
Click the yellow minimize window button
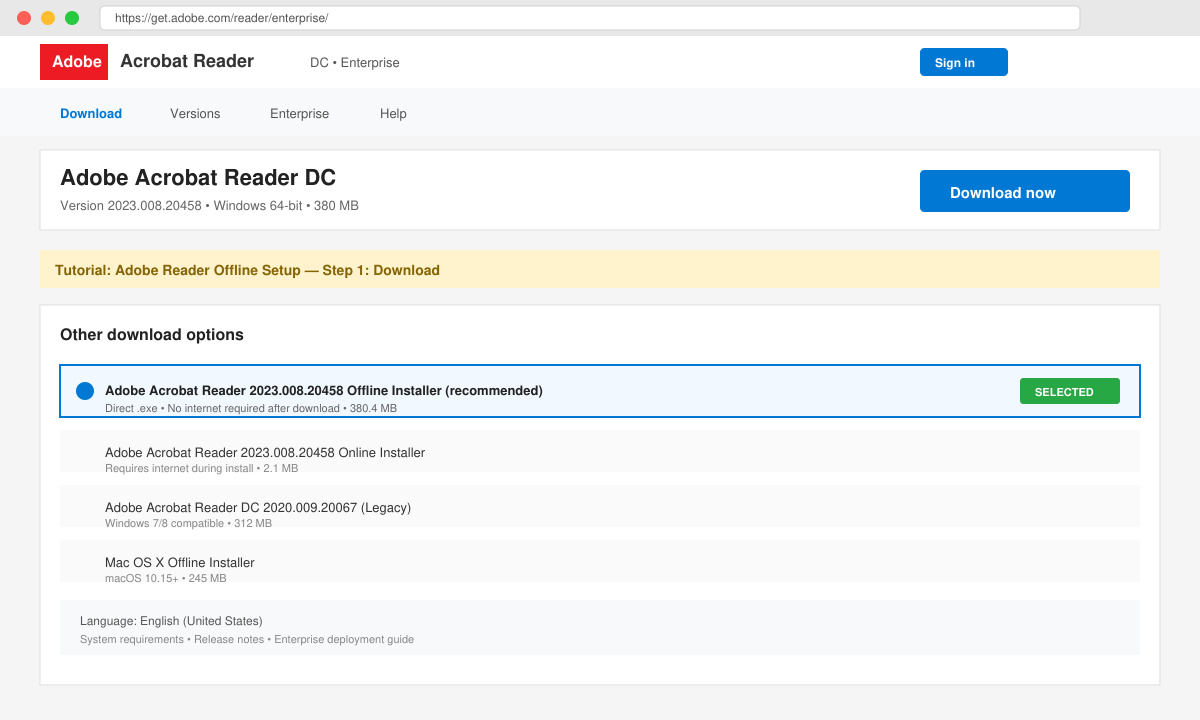(48, 18)
